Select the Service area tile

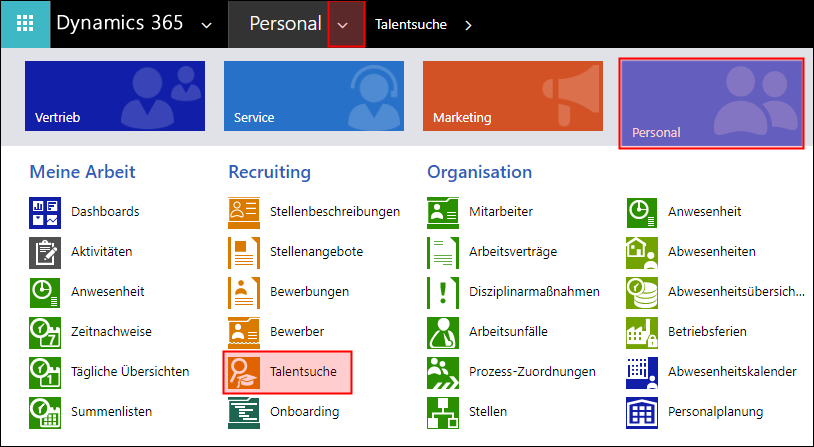coord(314,96)
